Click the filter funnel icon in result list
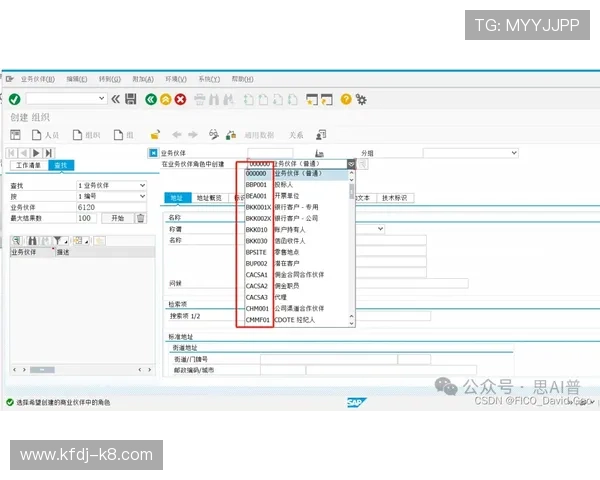 coord(57,240)
